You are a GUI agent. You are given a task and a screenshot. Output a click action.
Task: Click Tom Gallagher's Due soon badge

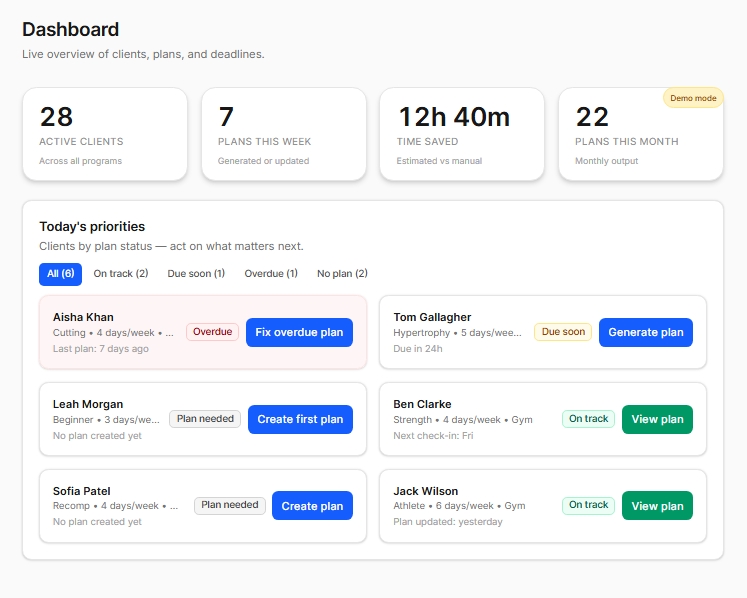563,332
